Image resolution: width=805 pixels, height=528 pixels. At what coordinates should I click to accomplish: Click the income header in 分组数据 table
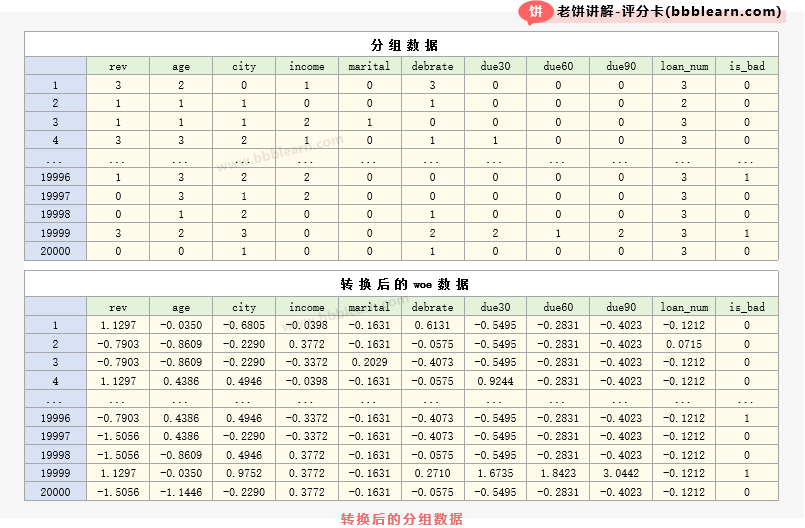coord(306,66)
